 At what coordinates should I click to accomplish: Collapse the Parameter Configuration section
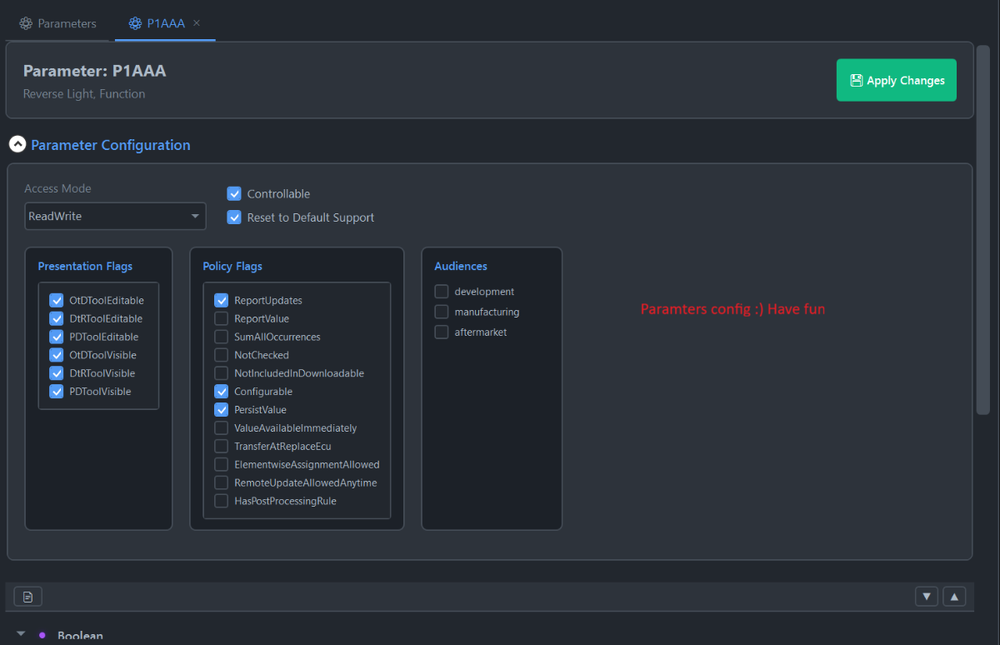coord(17,144)
